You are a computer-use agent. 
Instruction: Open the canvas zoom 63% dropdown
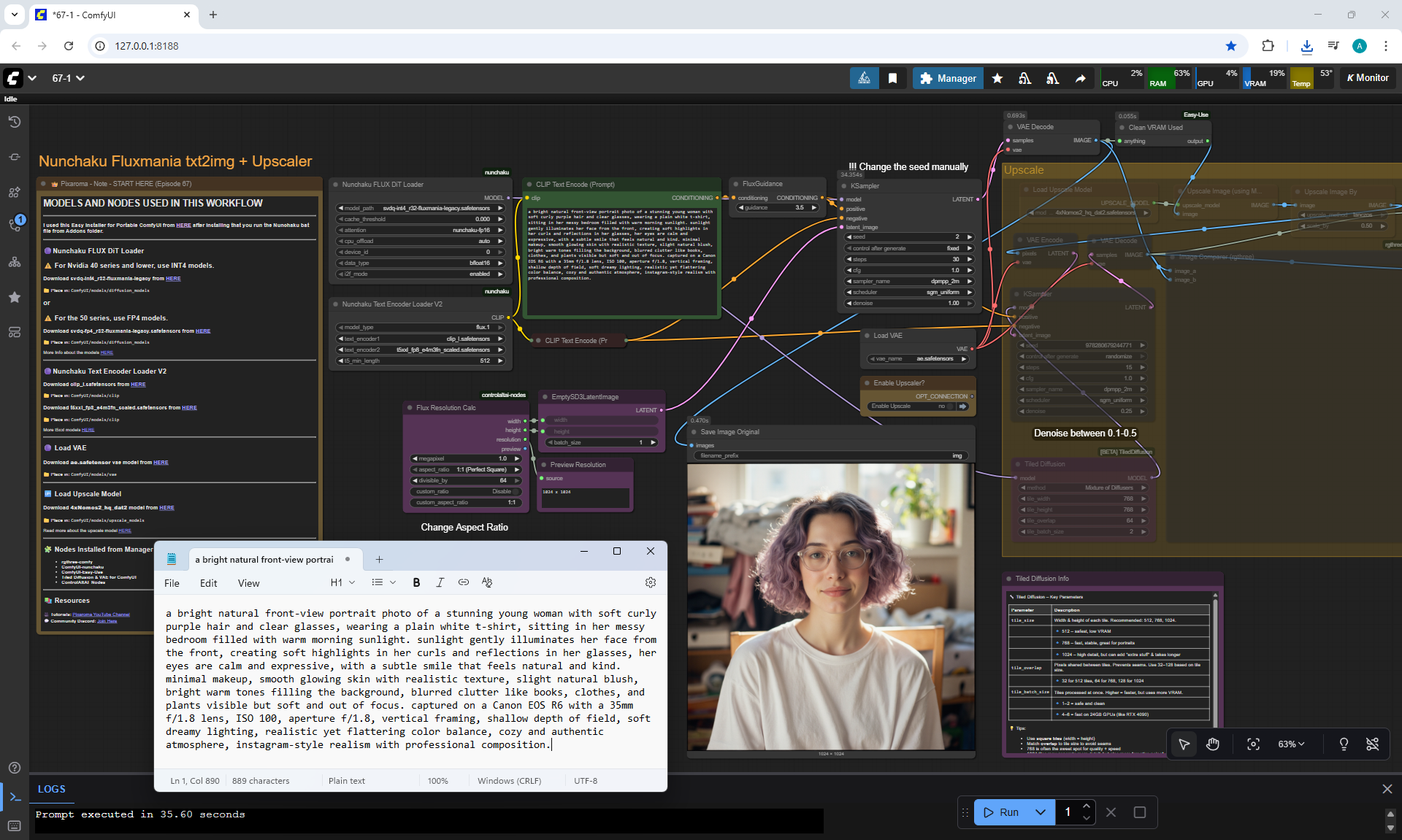(x=1290, y=744)
